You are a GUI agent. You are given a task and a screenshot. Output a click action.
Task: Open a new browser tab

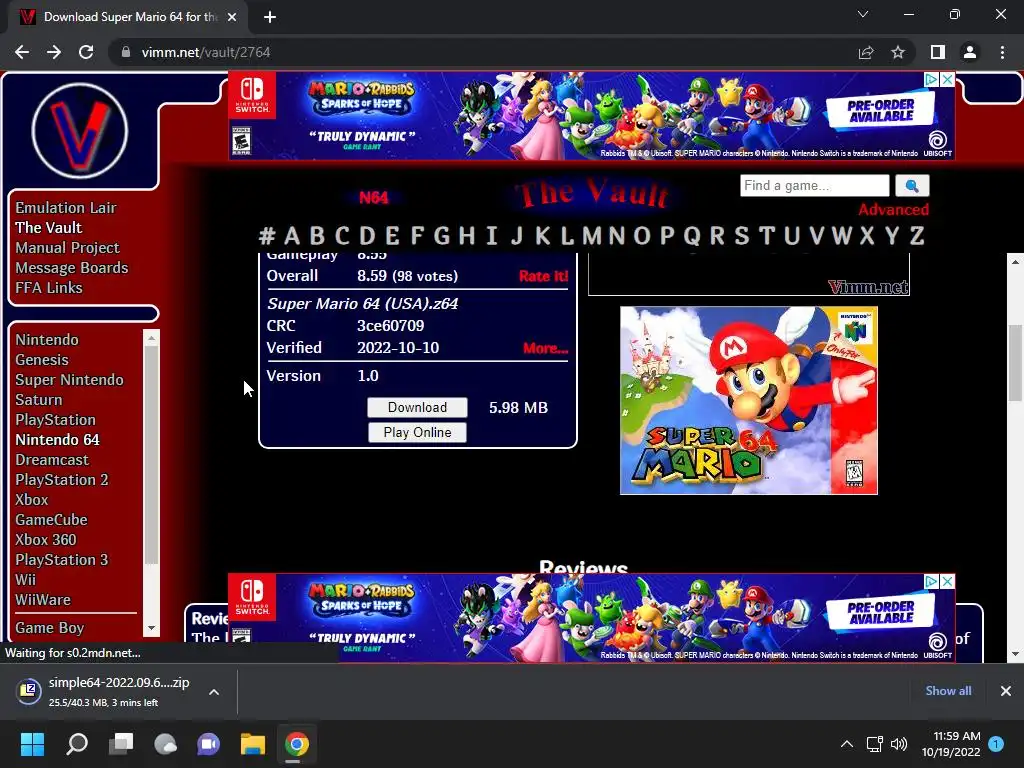(x=270, y=17)
